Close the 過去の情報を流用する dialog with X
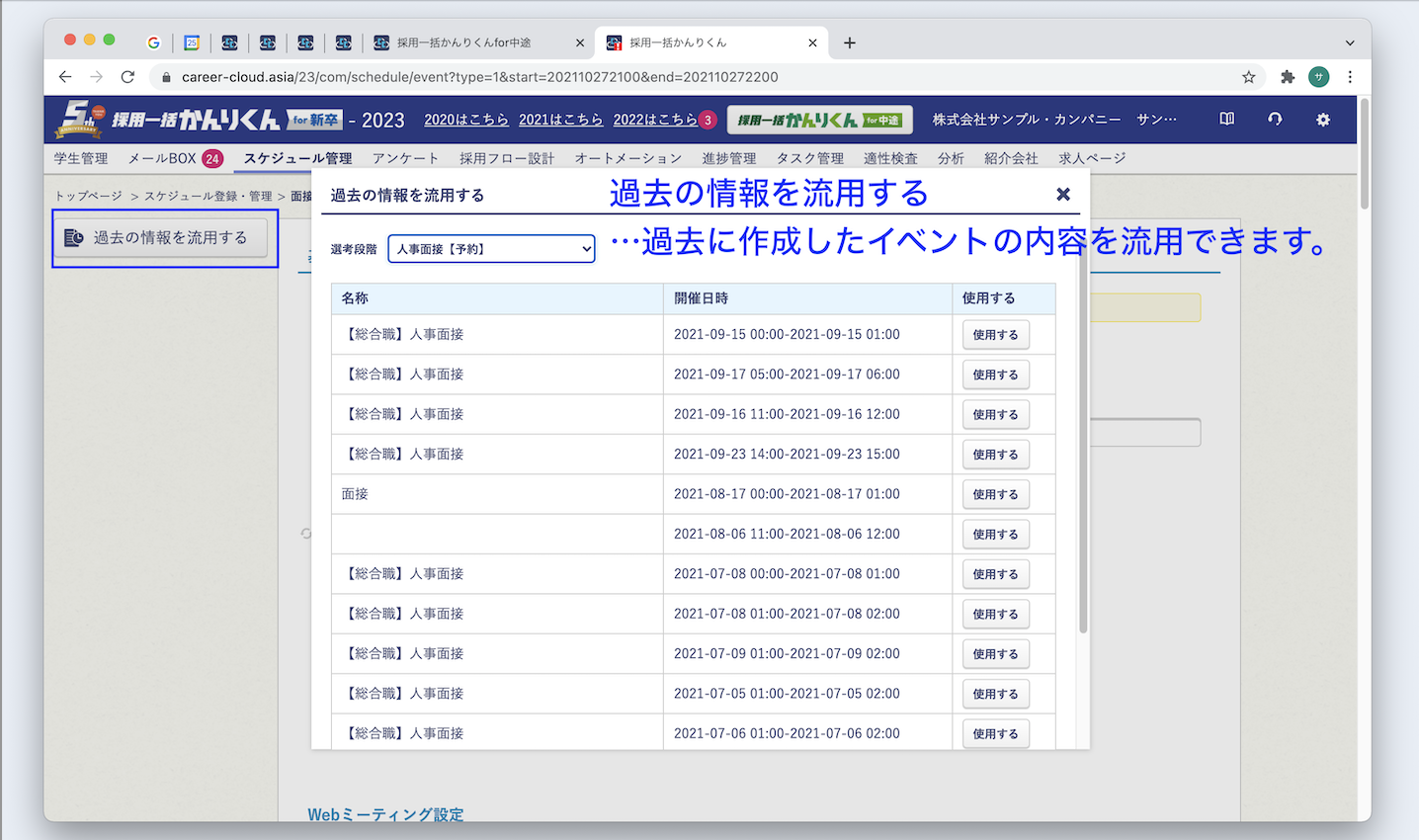 (x=1063, y=195)
